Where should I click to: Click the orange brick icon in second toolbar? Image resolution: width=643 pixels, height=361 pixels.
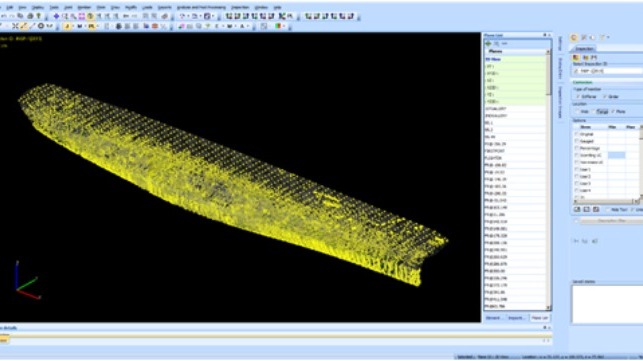pyautogui.click(x=155, y=26)
